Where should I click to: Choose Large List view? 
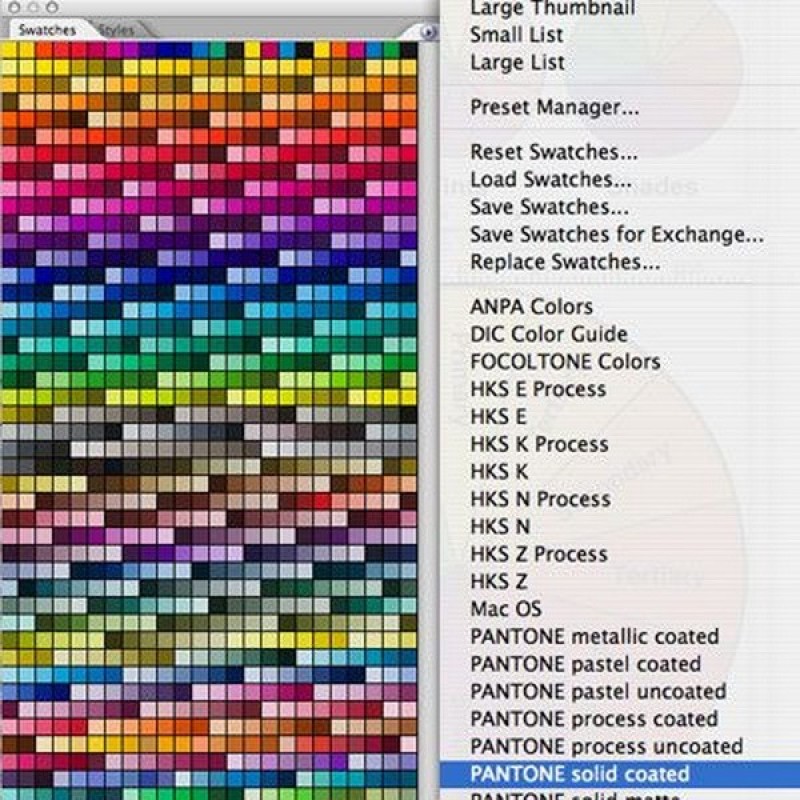[x=517, y=63]
